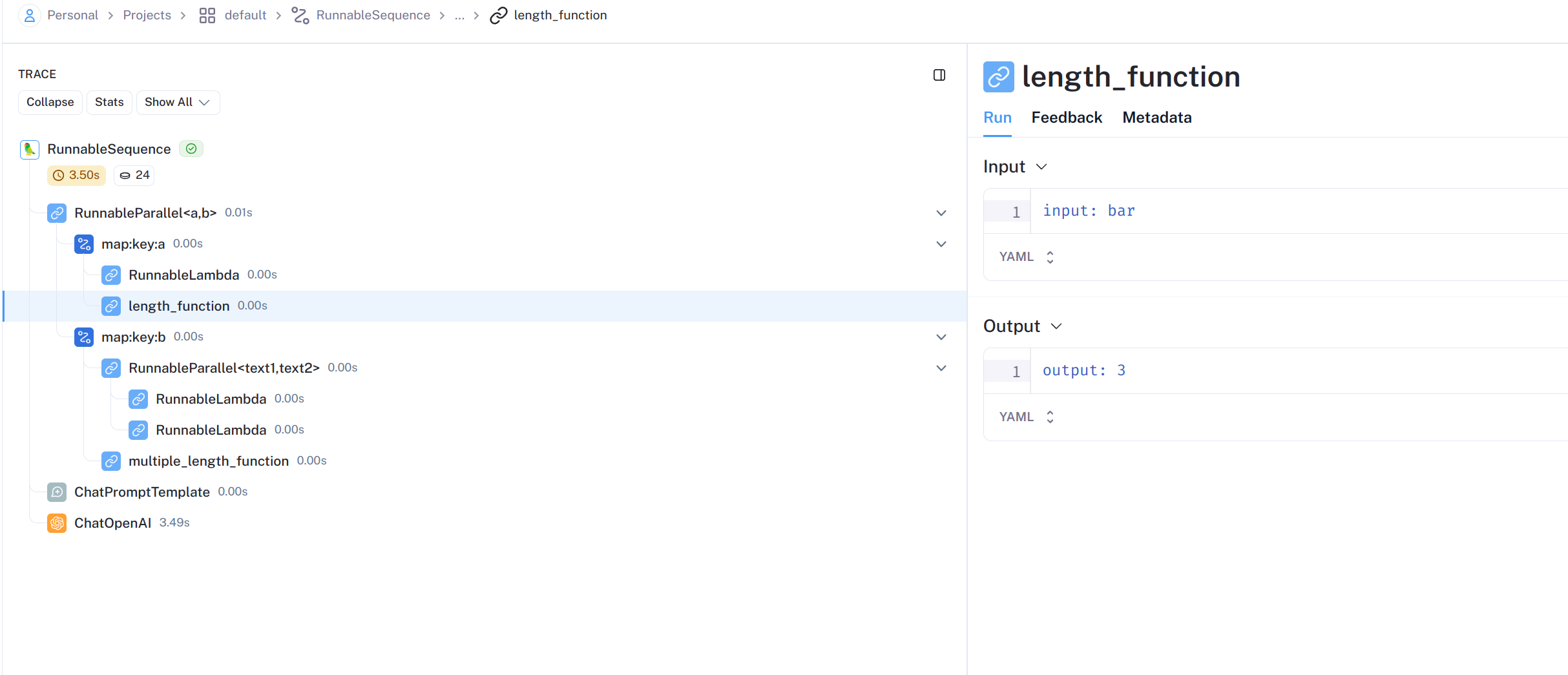Open the Show All dropdown
Viewport: 1568px width, 675px height.
[x=178, y=103]
